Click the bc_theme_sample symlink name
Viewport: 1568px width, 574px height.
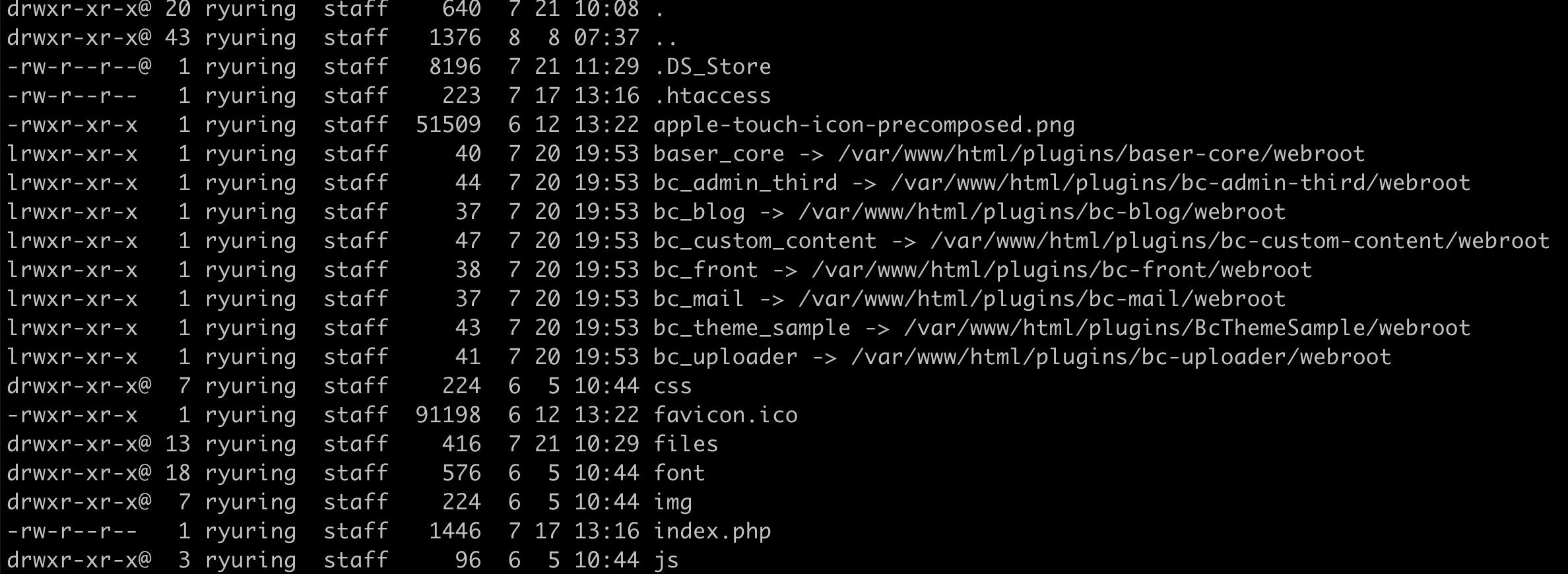pos(752,329)
